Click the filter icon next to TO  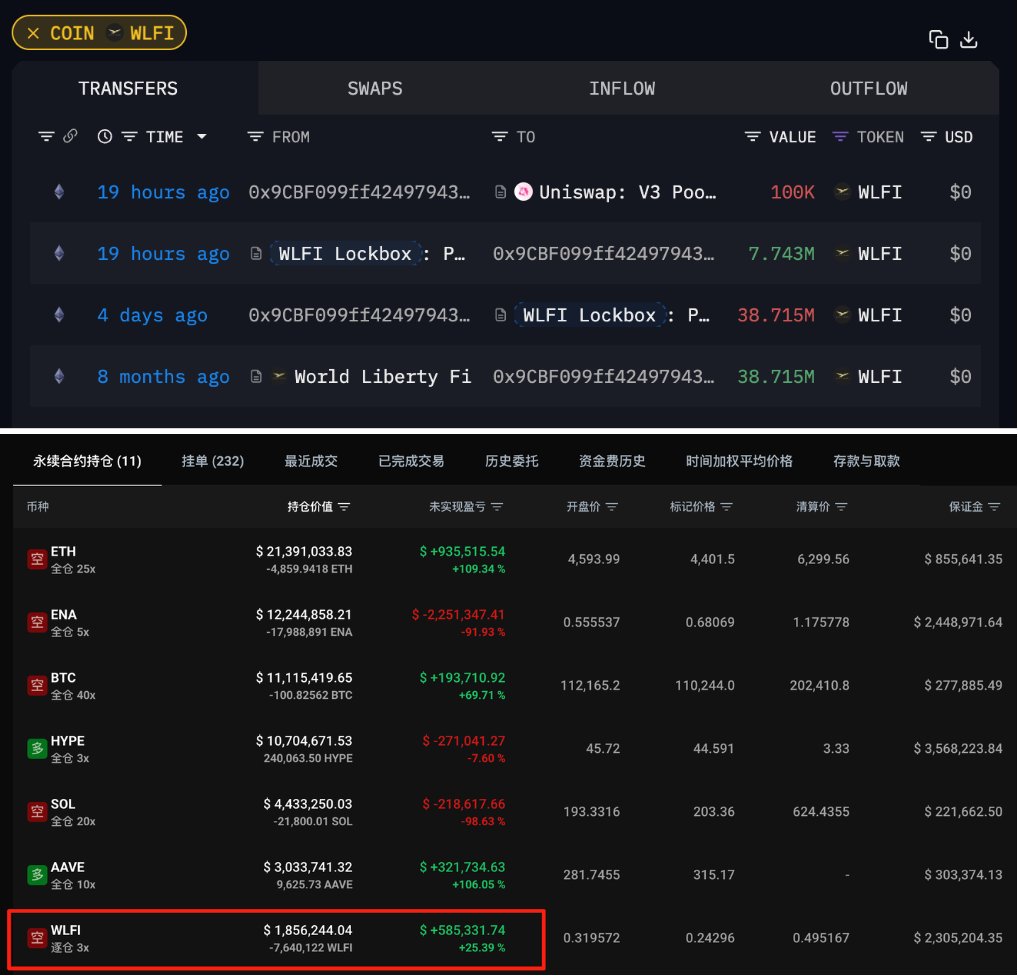(x=499, y=136)
